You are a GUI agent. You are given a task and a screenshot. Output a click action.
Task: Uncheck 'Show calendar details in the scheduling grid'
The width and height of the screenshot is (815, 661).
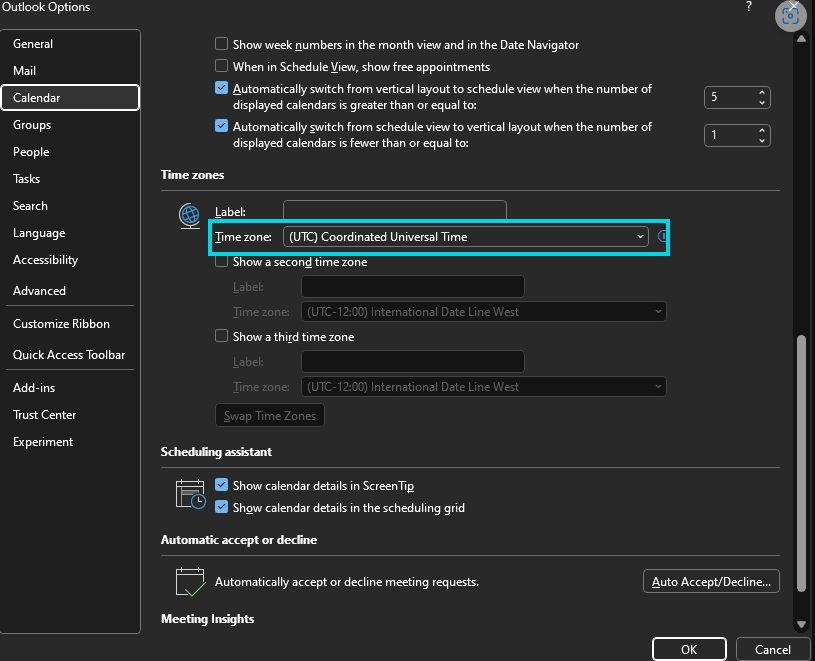pyautogui.click(x=221, y=507)
